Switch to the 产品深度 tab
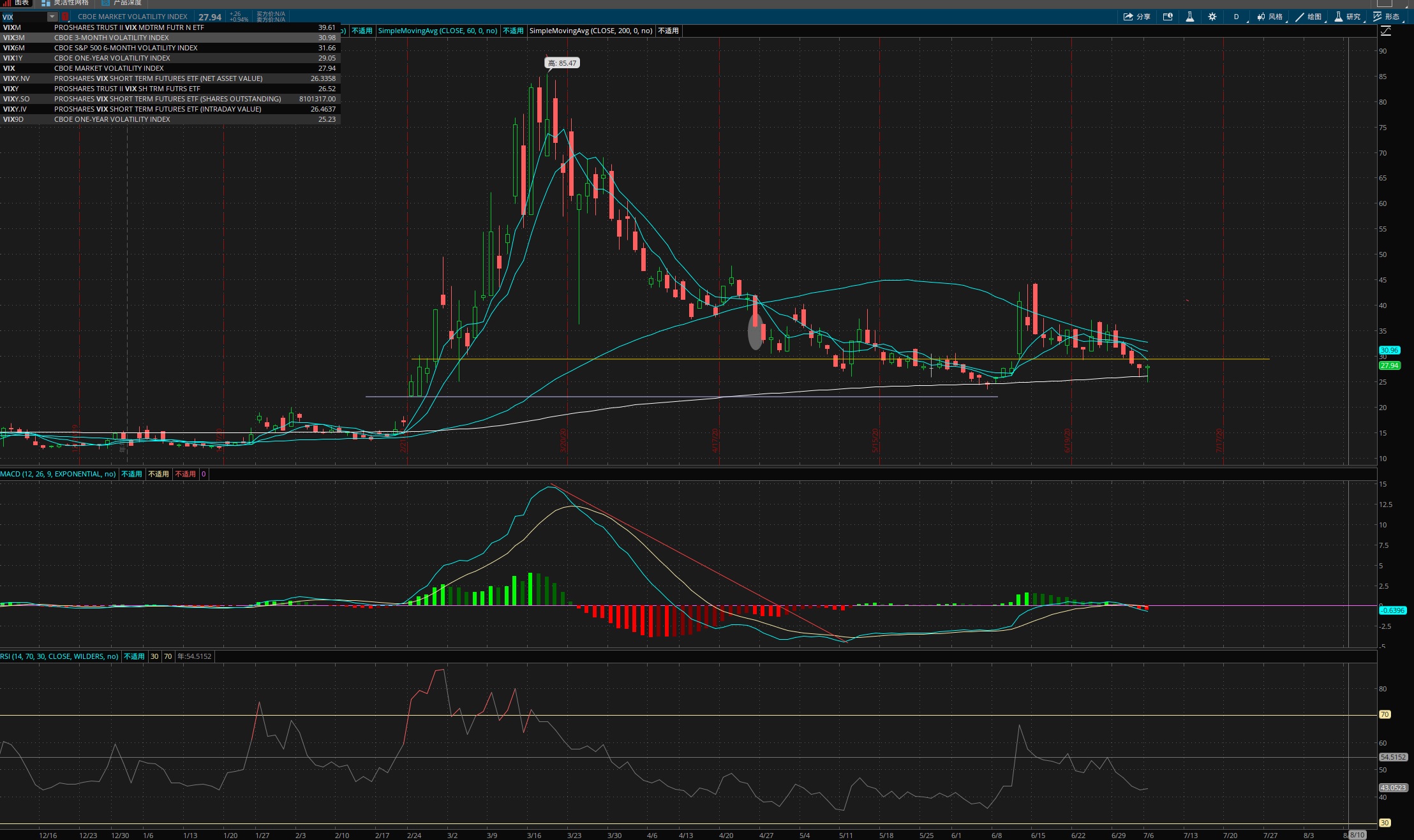1414x840 pixels. 121,3
